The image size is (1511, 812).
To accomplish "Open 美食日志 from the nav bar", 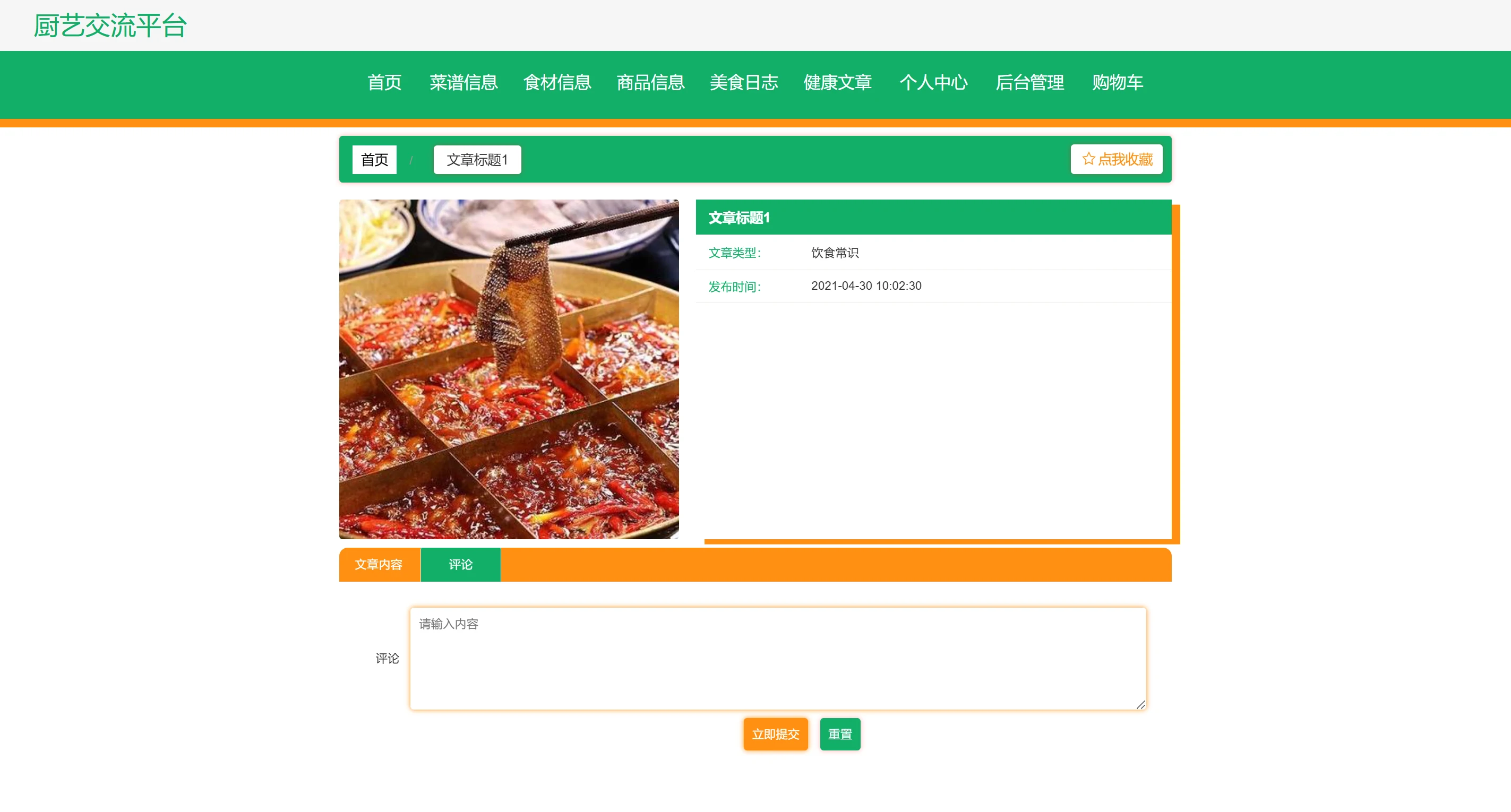I will [x=744, y=83].
